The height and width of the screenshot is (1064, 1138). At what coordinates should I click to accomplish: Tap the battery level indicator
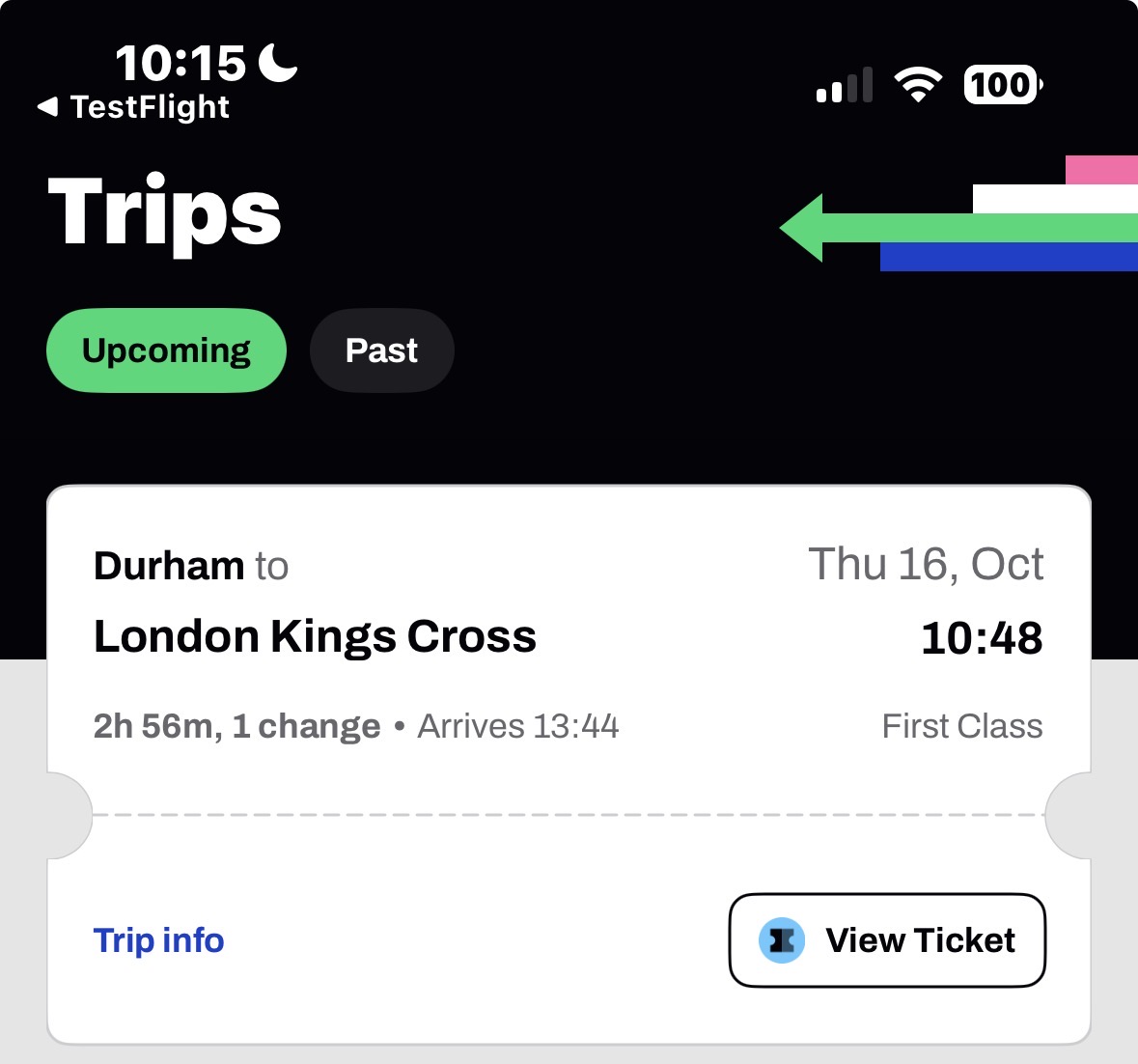coord(1003,85)
